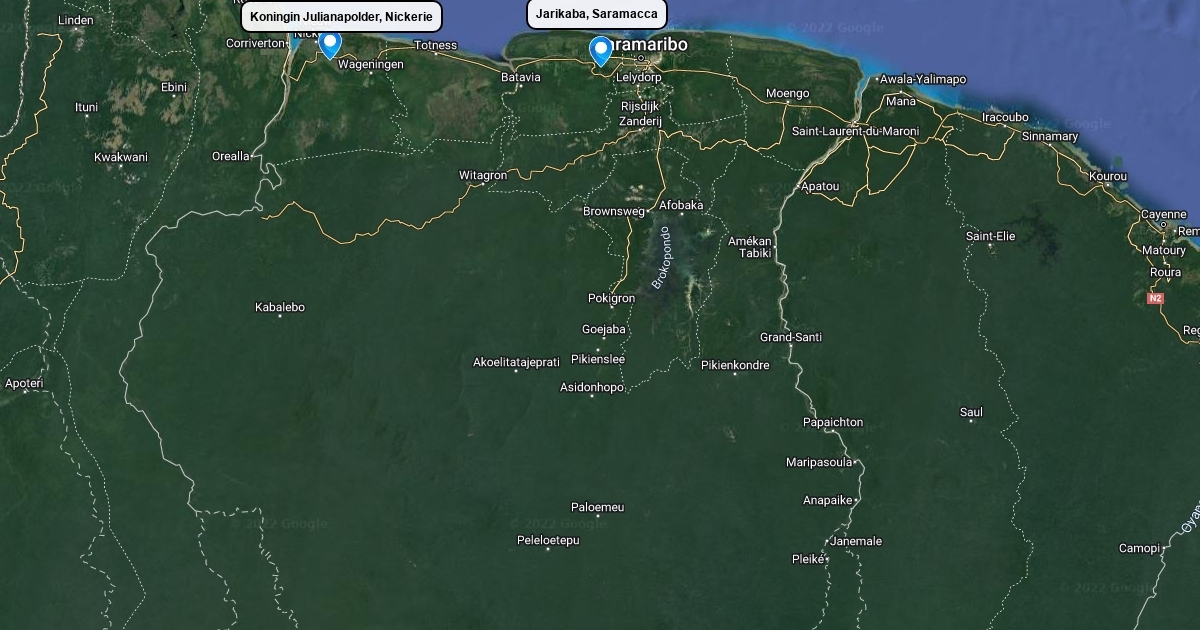This screenshot has width=1200, height=630.
Task: Select the Maripasoula label
Action: pos(819,462)
